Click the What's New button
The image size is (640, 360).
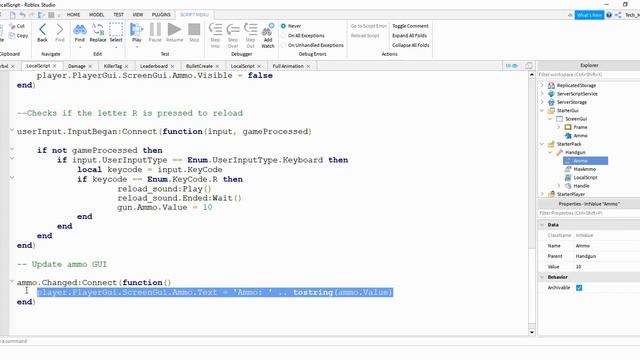(589, 15)
